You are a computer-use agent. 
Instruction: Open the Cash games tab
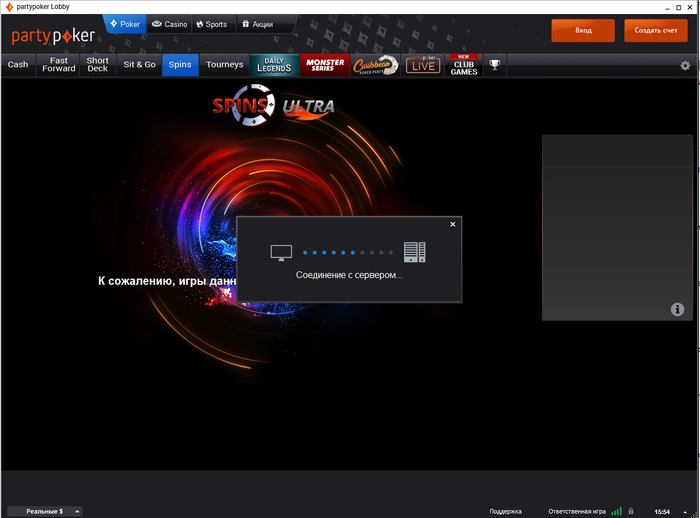coord(18,65)
